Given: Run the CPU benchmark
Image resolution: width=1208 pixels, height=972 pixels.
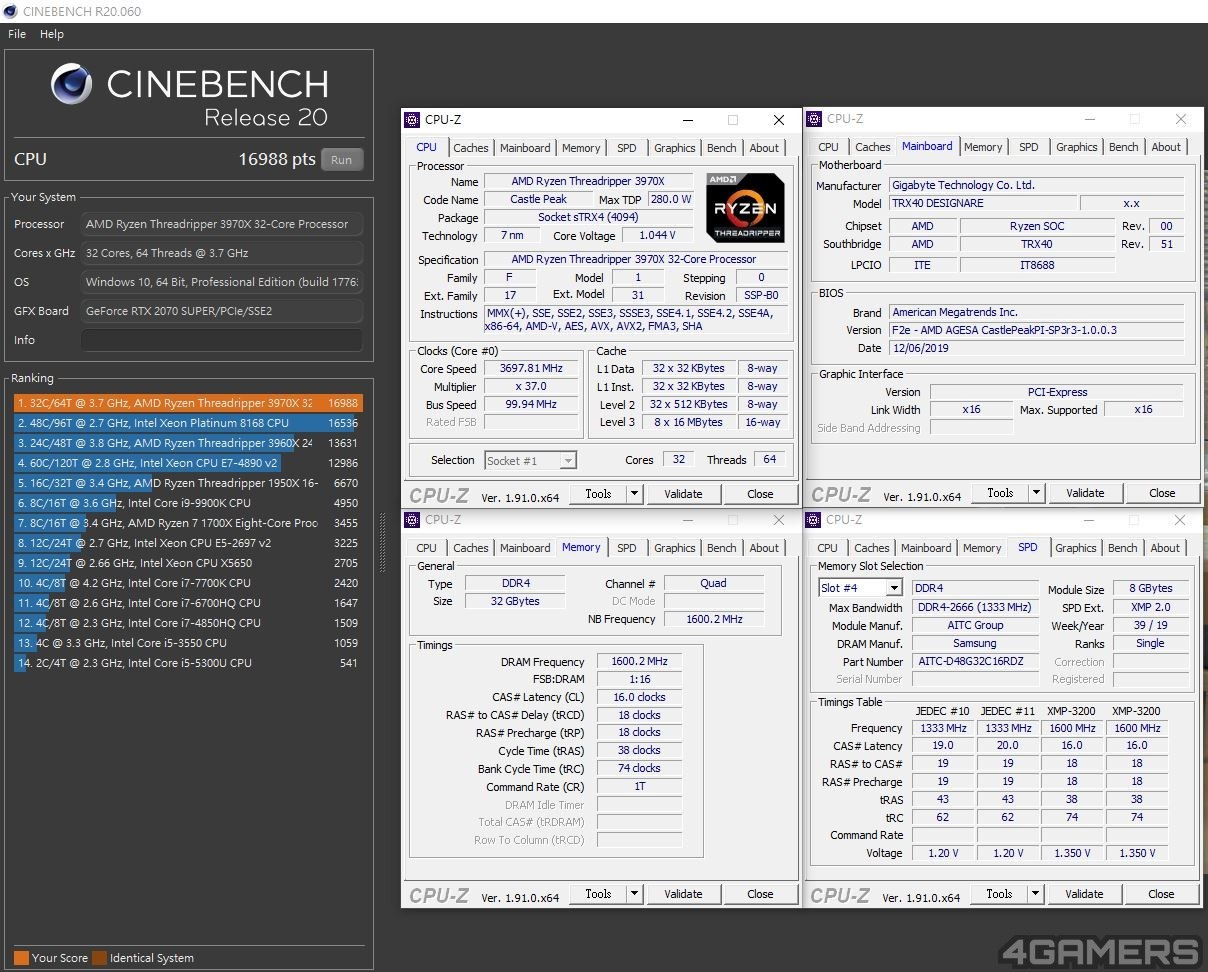Looking at the screenshot, I should (x=342, y=160).
